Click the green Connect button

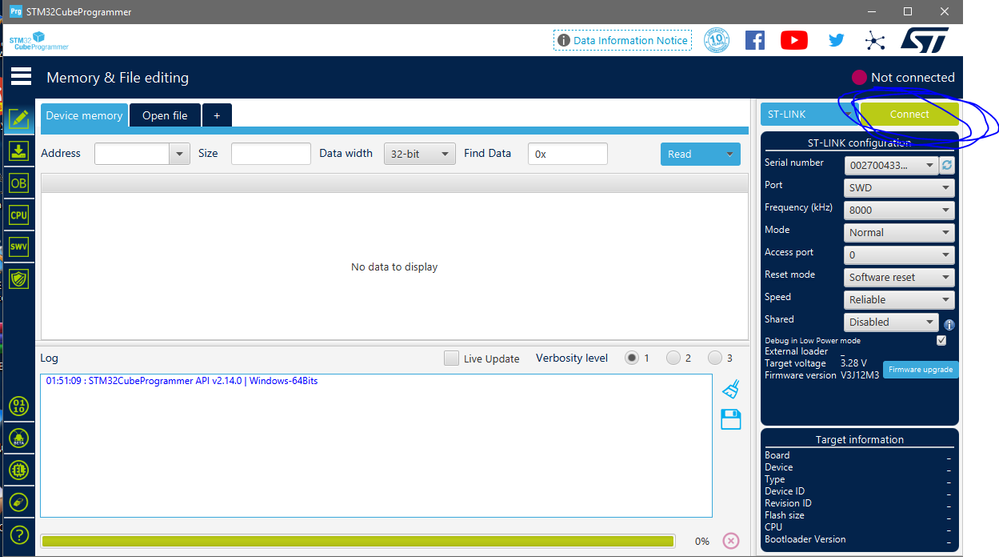[x=909, y=114]
